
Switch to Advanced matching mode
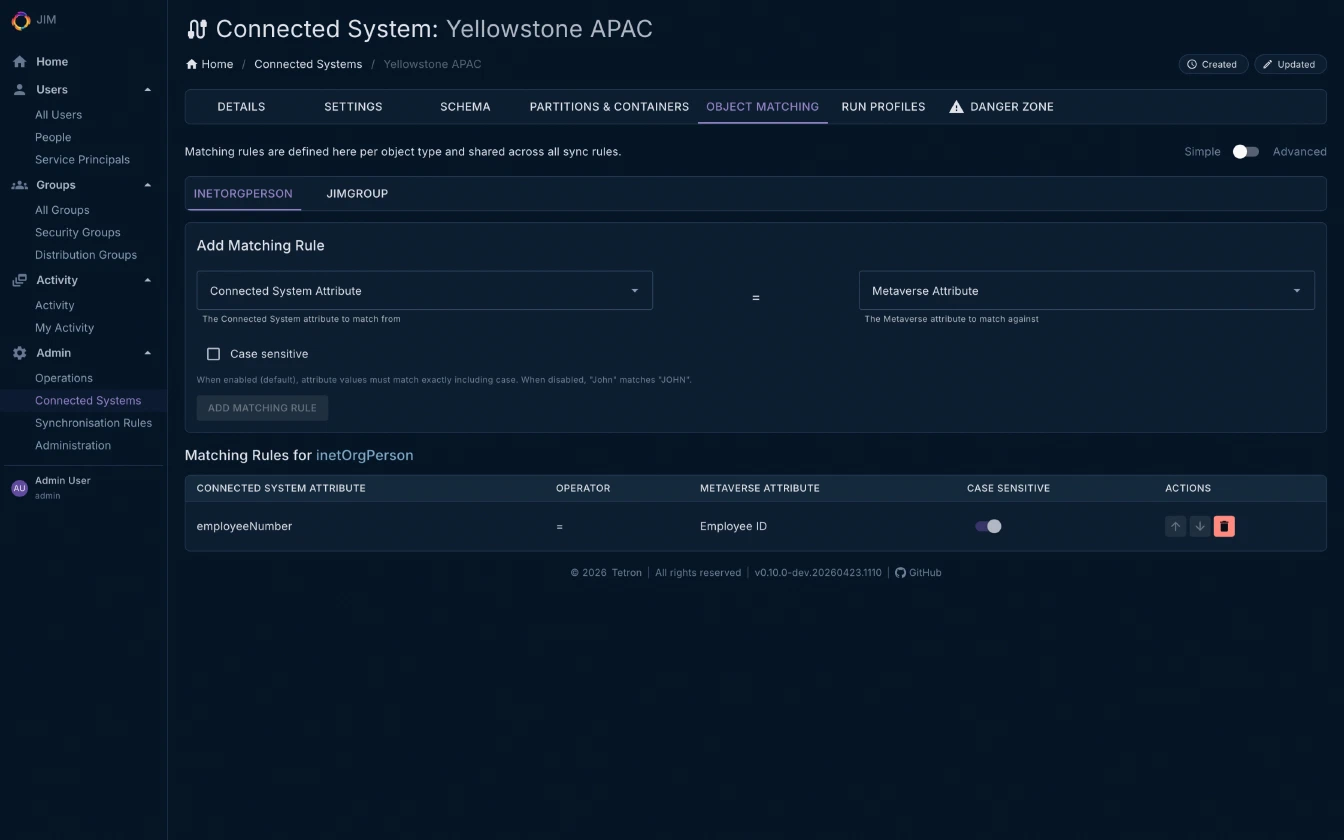pyautogui.click(x=1246, y=150)
